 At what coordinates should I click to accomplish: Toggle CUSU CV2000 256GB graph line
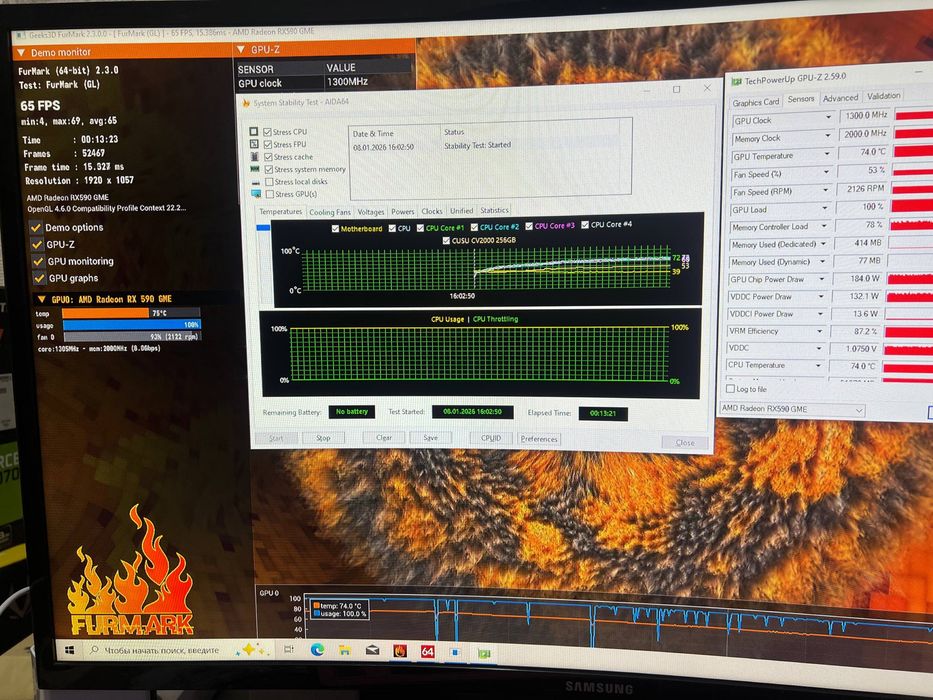446,240
